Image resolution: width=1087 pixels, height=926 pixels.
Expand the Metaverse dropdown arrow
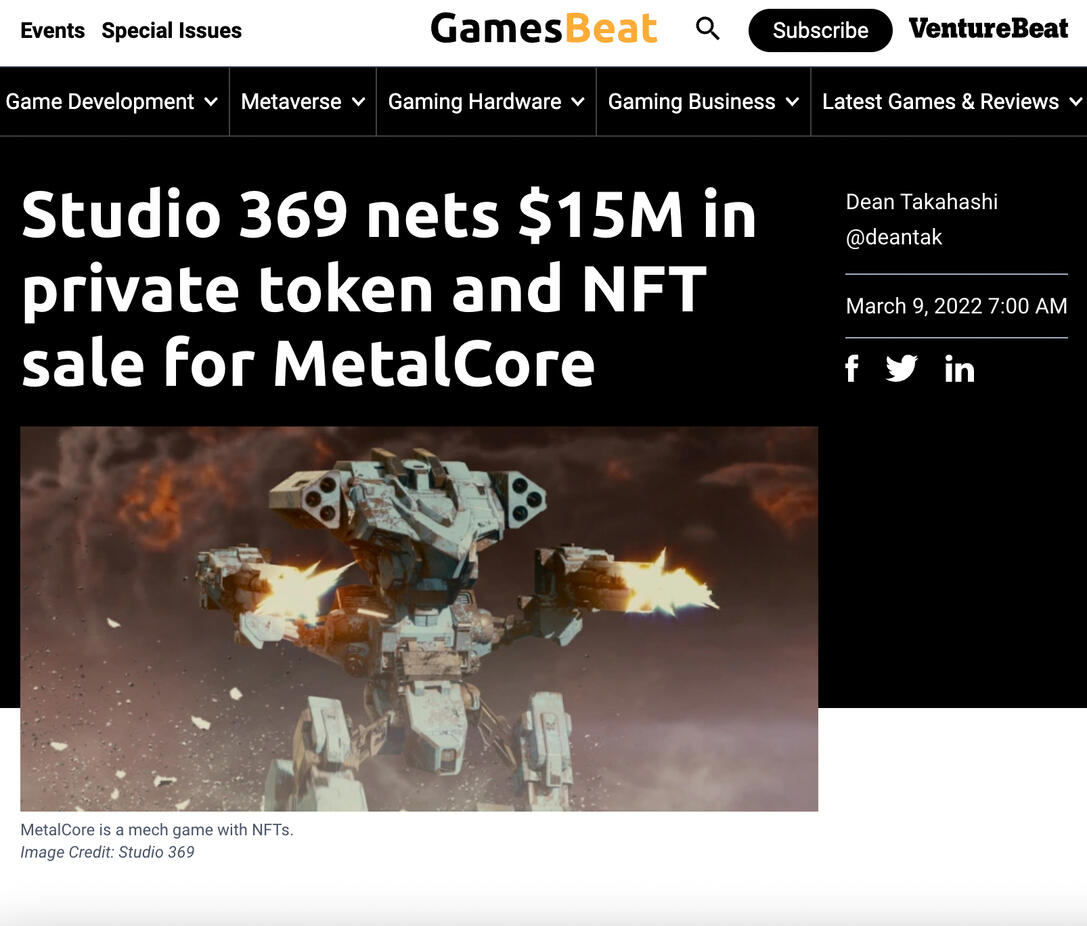(358, 102)
